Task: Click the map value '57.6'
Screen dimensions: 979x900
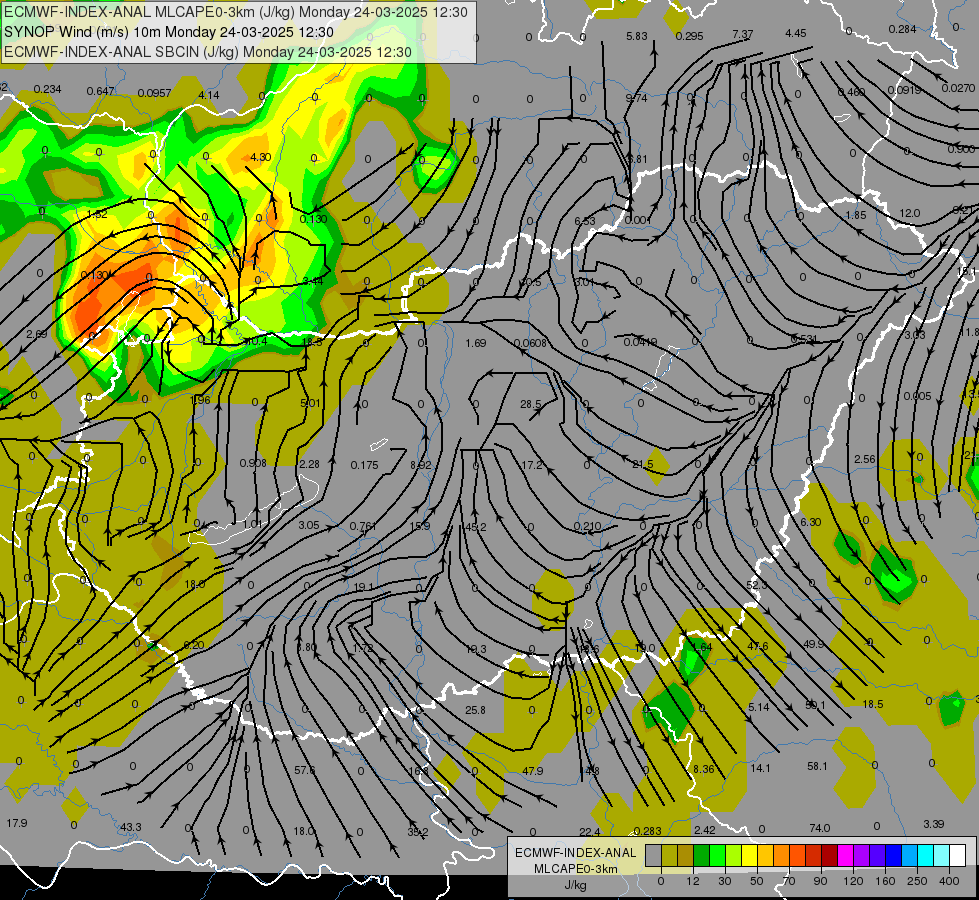Action: tap(305, 770)
